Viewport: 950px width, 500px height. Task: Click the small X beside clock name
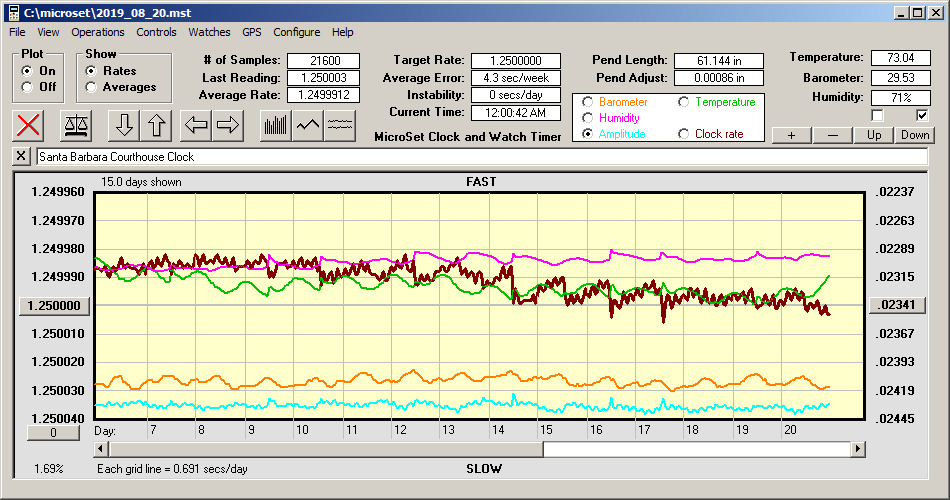(x=21, y=156)
